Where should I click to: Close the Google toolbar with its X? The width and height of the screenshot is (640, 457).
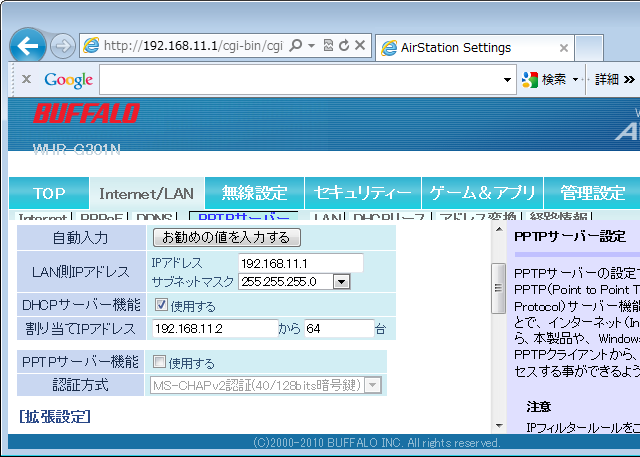27,79
